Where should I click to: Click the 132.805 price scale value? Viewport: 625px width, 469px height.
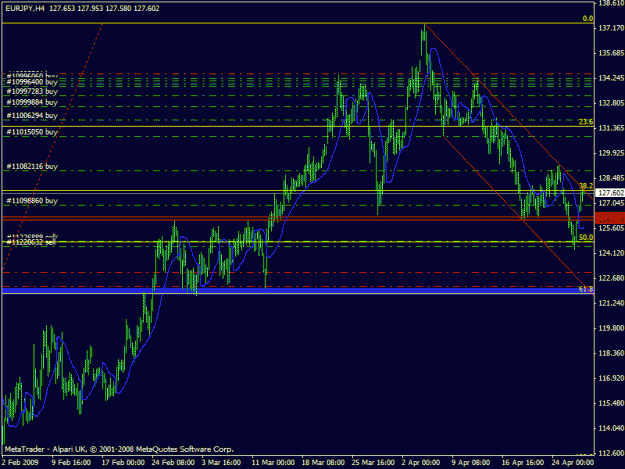point(611,103)
